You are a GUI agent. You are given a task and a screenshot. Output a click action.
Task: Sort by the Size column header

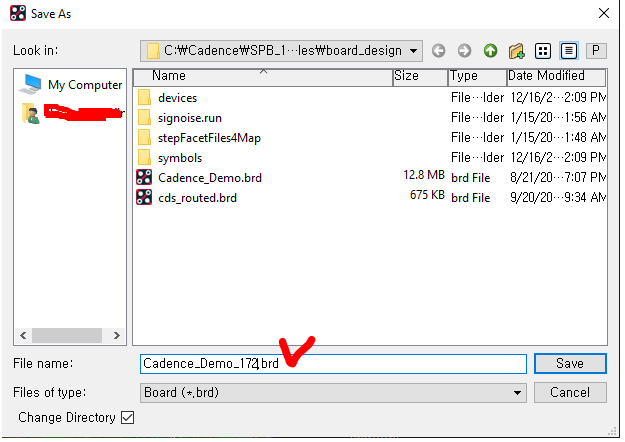pos(420,77)
